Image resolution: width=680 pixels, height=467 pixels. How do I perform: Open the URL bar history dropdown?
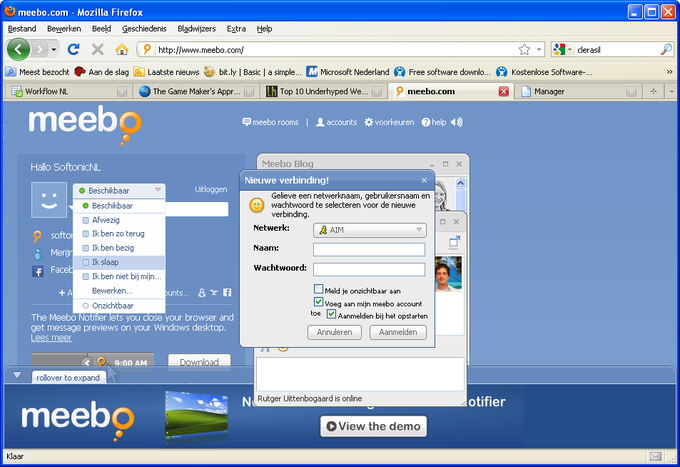539,49
